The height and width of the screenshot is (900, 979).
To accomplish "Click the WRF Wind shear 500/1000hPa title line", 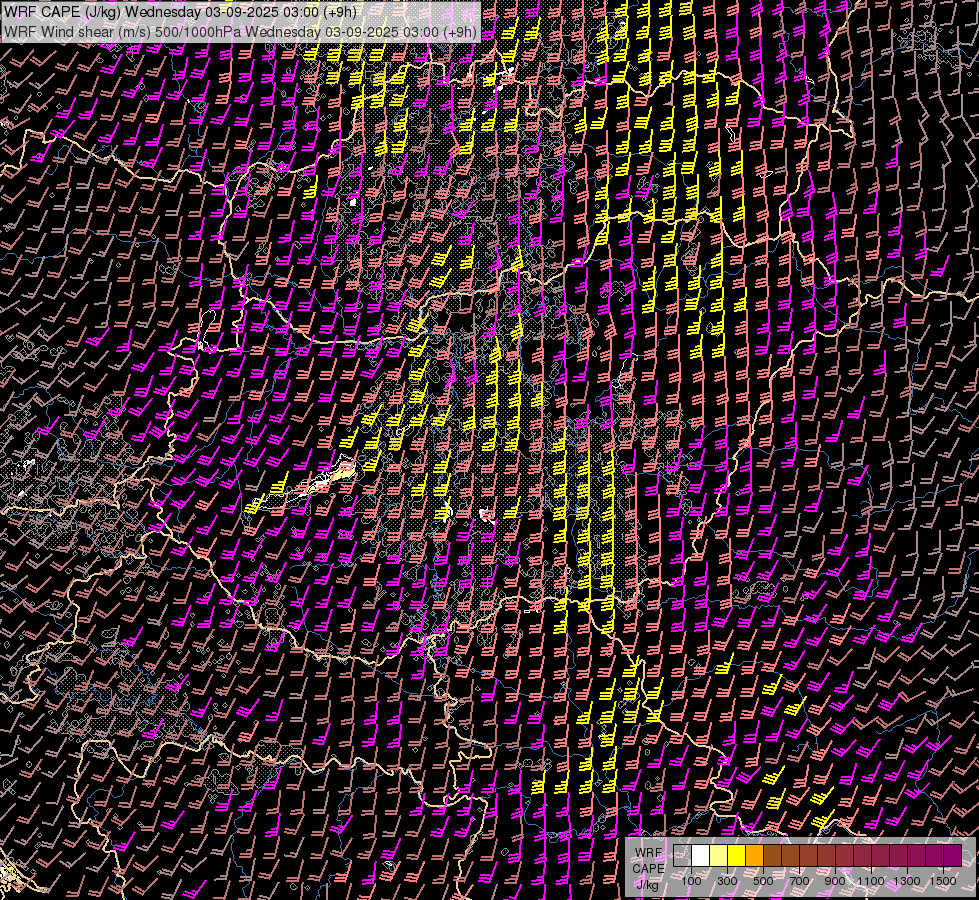I will pyautogui.click(x=240, y=32).
